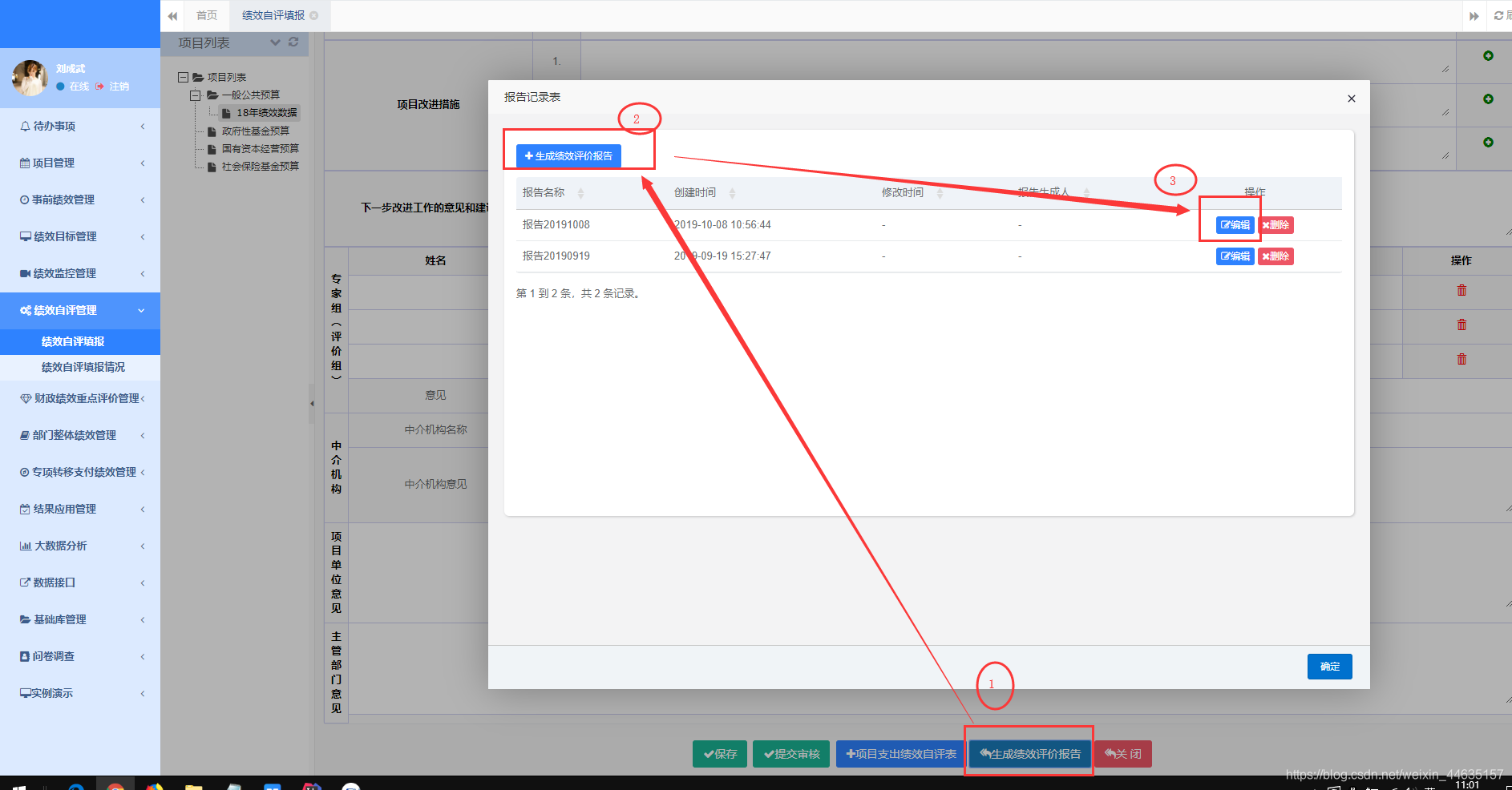Open the 项目管理 sidebar menu
Image resolution: width=1512 pixels, height=790 pixels.
tap(80, 163)
